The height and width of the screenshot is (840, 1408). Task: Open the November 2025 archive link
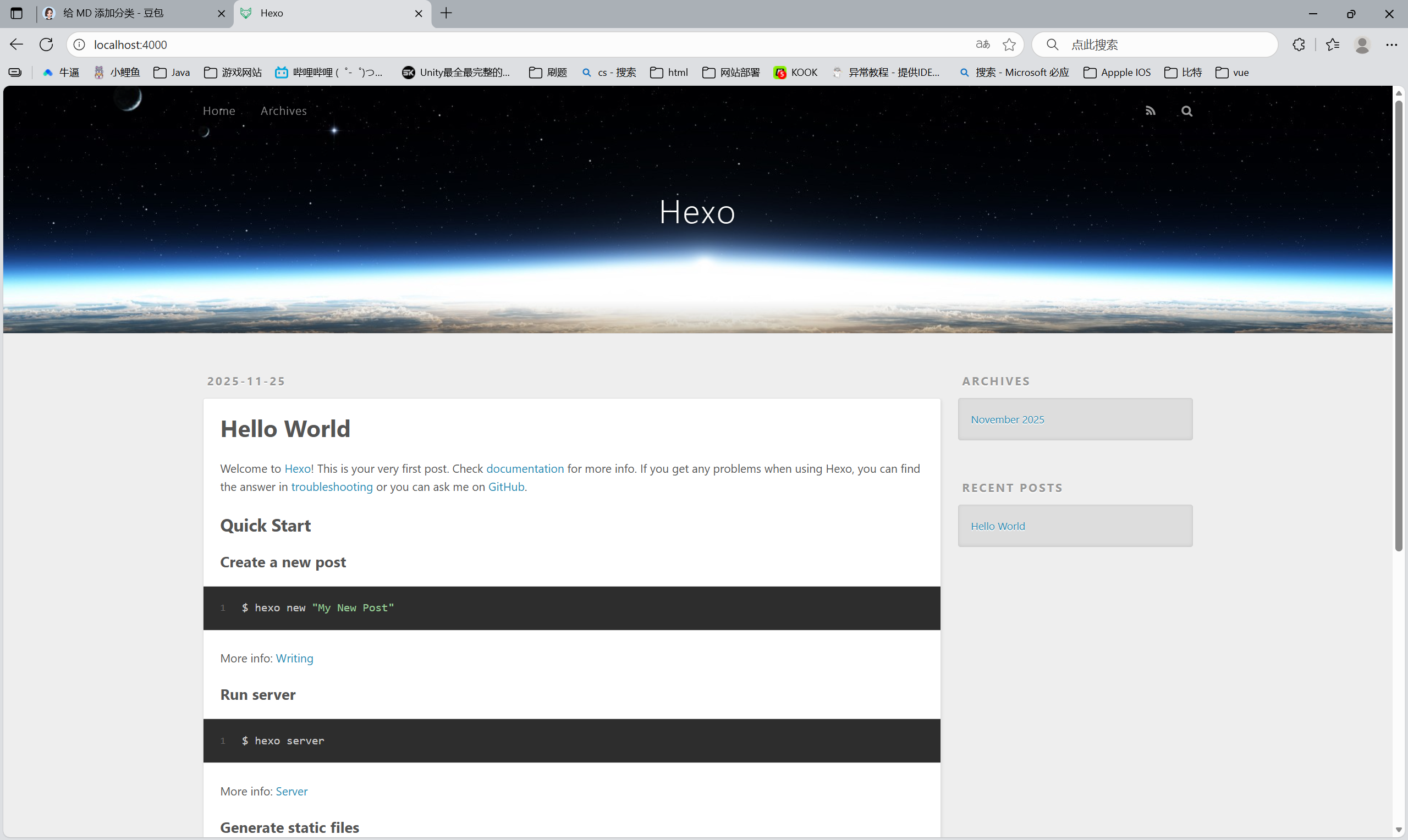click(x=1007, y=419)
